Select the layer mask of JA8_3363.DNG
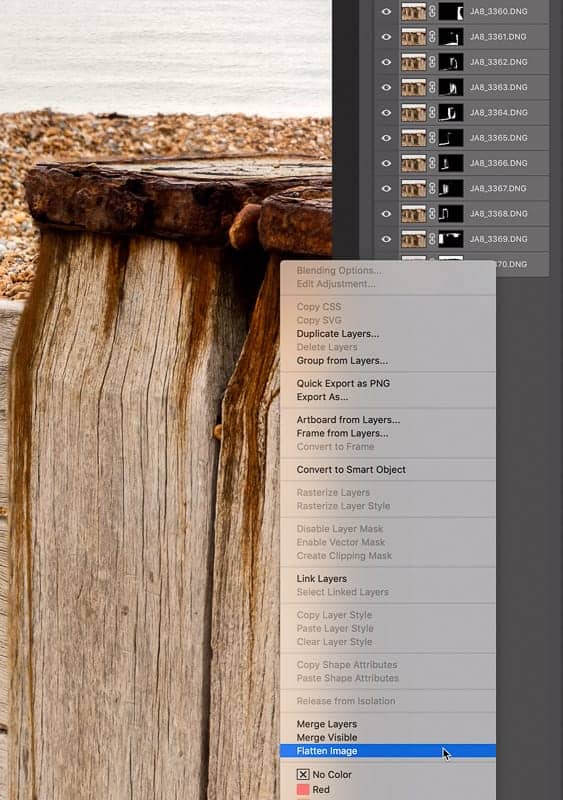This screenshot has height=800, width=563. pyautogui.click(x=451, y=87)
